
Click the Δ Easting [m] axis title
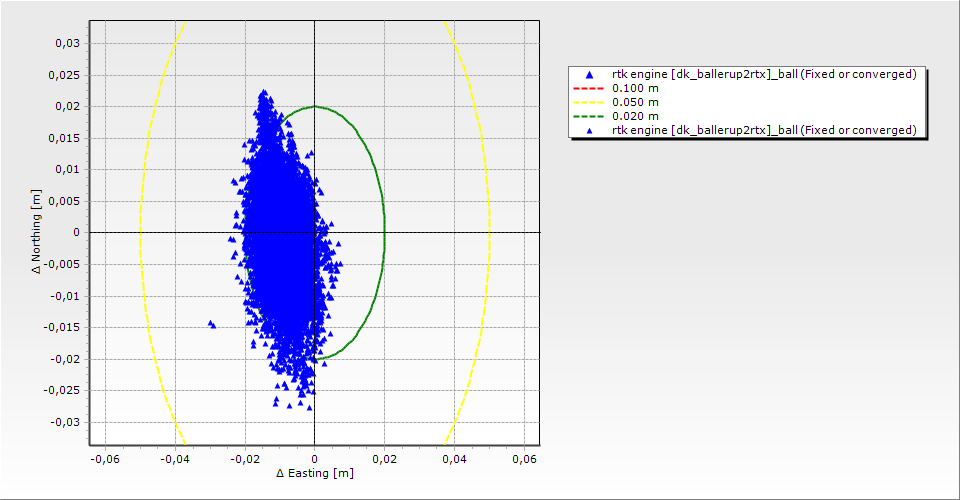pyautogui.click(x=315, y=473)
